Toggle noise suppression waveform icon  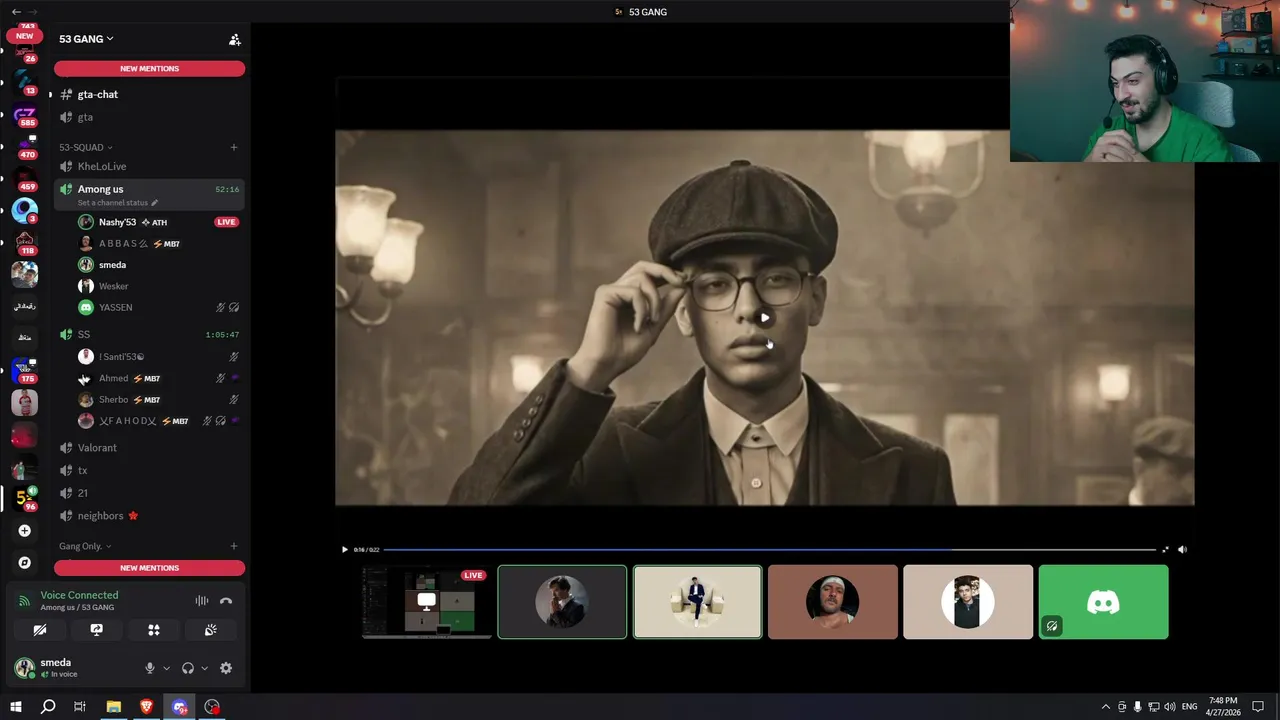click(202, 601)
